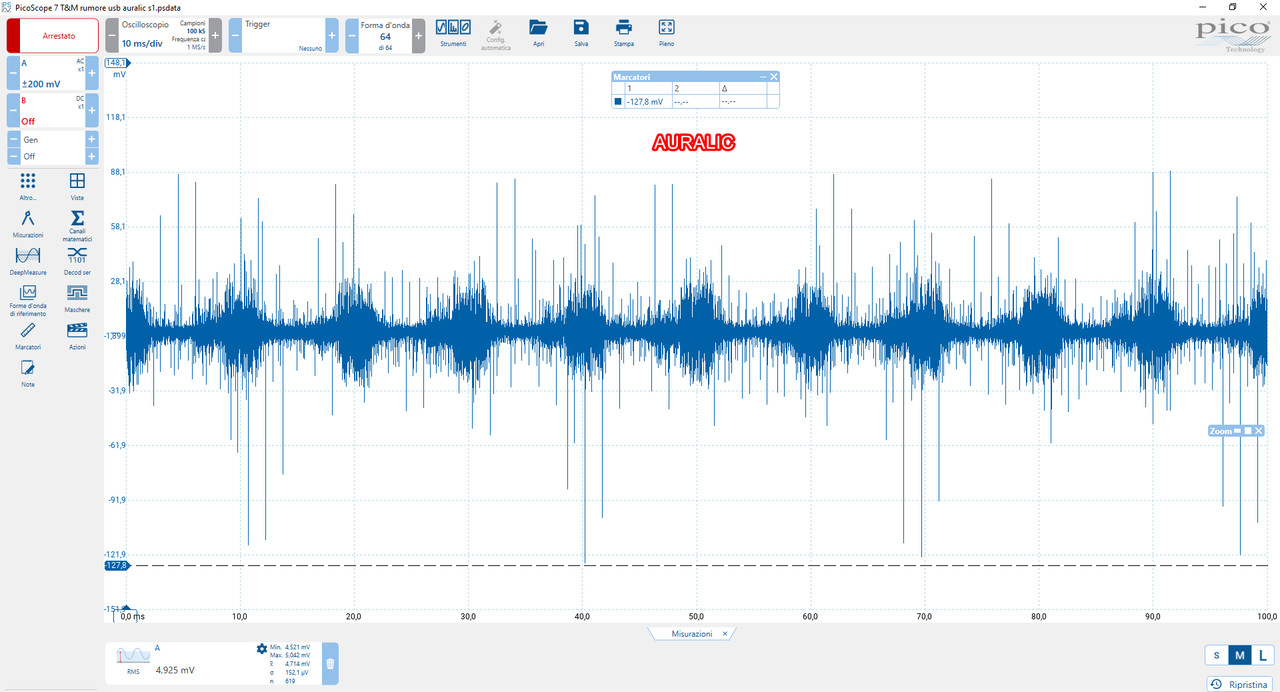Select medium size M view
Image resolution: width=1280 pixels, height=692 pixels.
click(1239, 655)
